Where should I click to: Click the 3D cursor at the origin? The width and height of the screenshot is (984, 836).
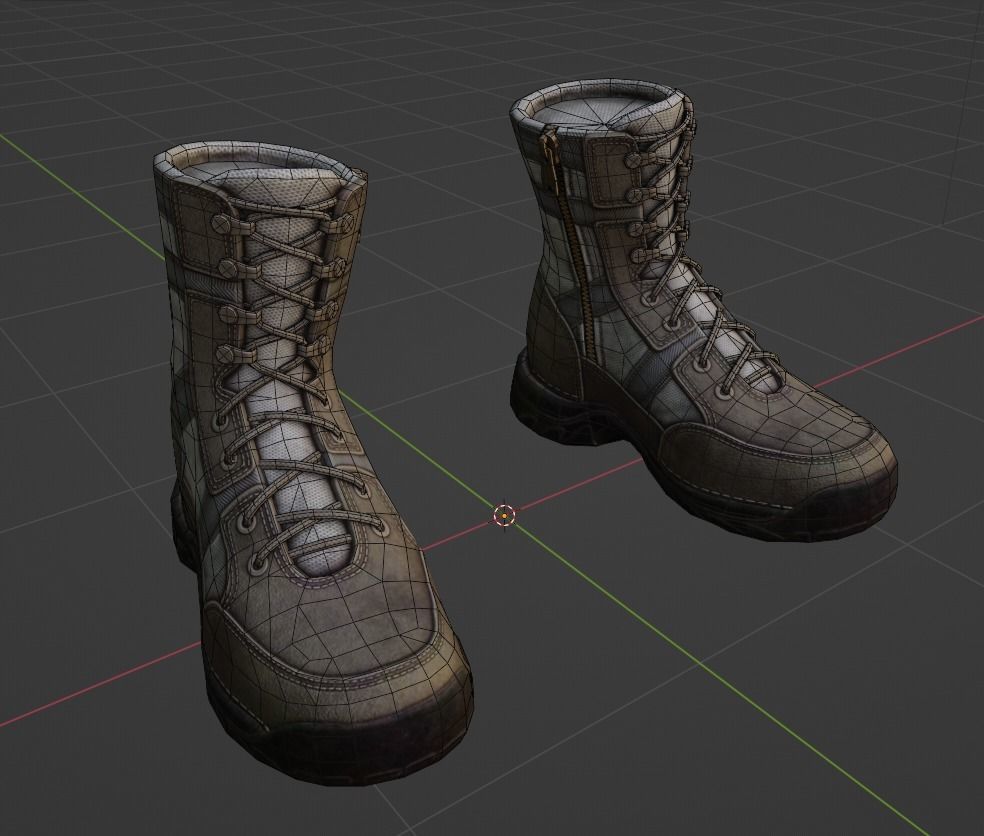click(504, 515)
